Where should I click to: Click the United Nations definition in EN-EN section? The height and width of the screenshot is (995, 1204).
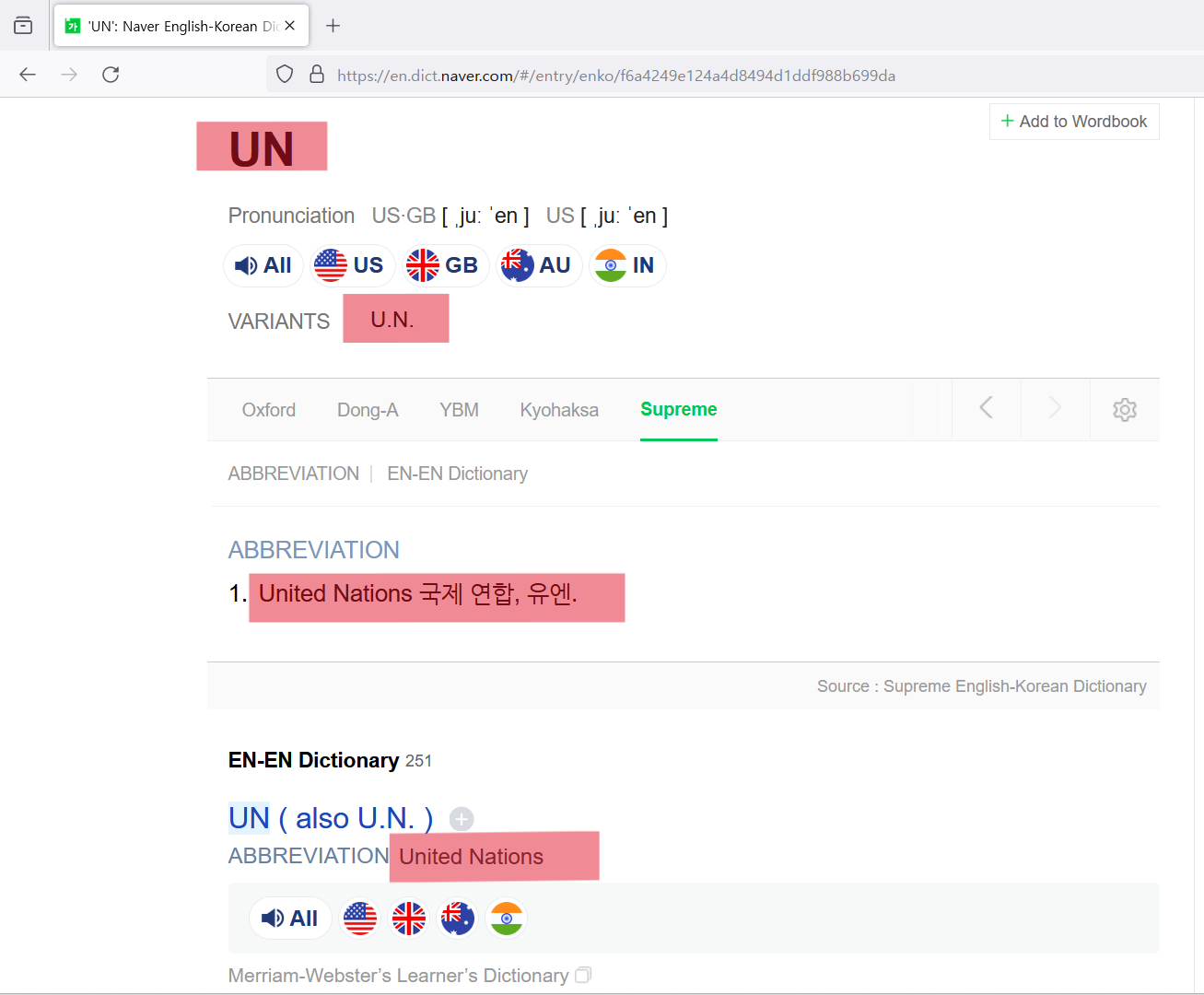click(x=472, y=857)
